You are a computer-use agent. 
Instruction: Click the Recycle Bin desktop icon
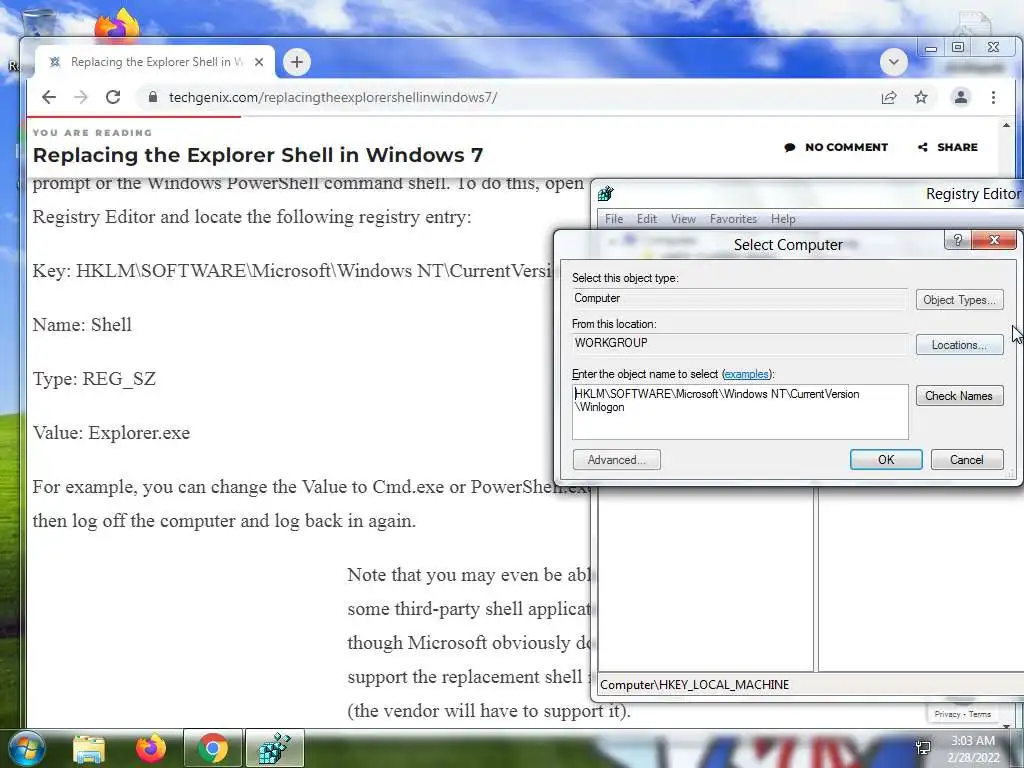point(39,22)
